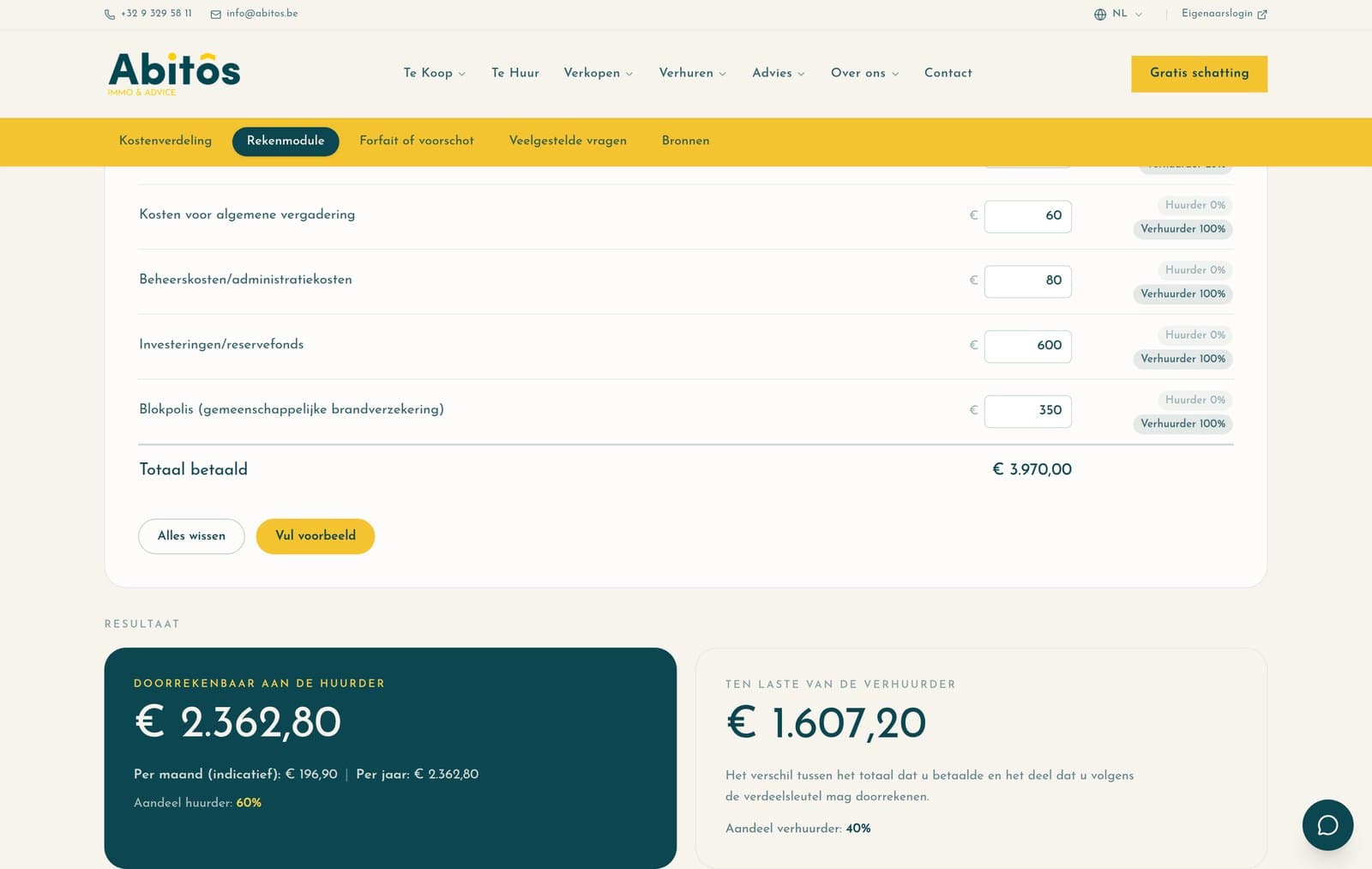Click the RESULTAAT section label
Viewport: 1372px width, 869px height.
[x=142, y=625]
